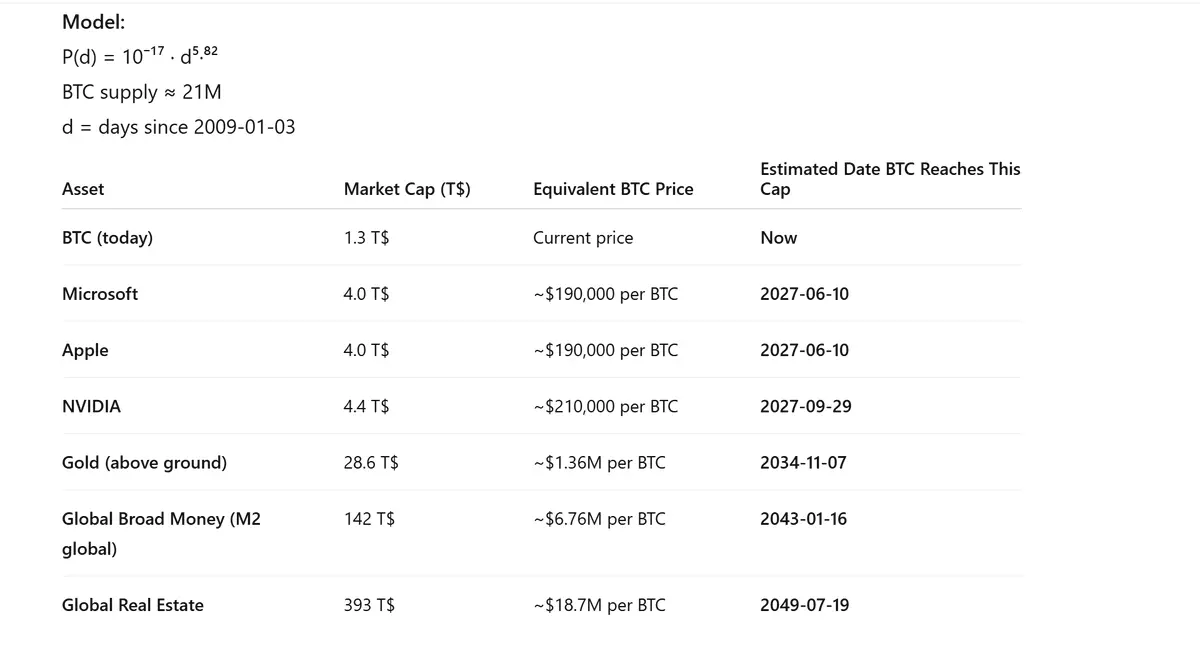Click the "Apple" asset cell

(85, 350)
